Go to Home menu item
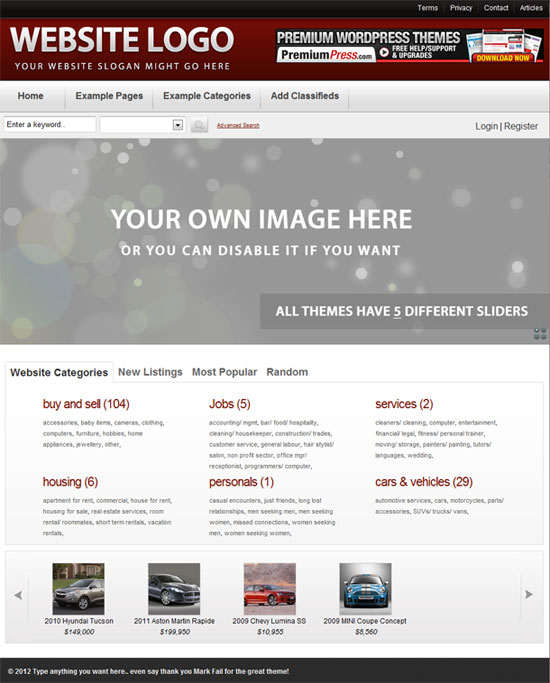 coord(30,96)
